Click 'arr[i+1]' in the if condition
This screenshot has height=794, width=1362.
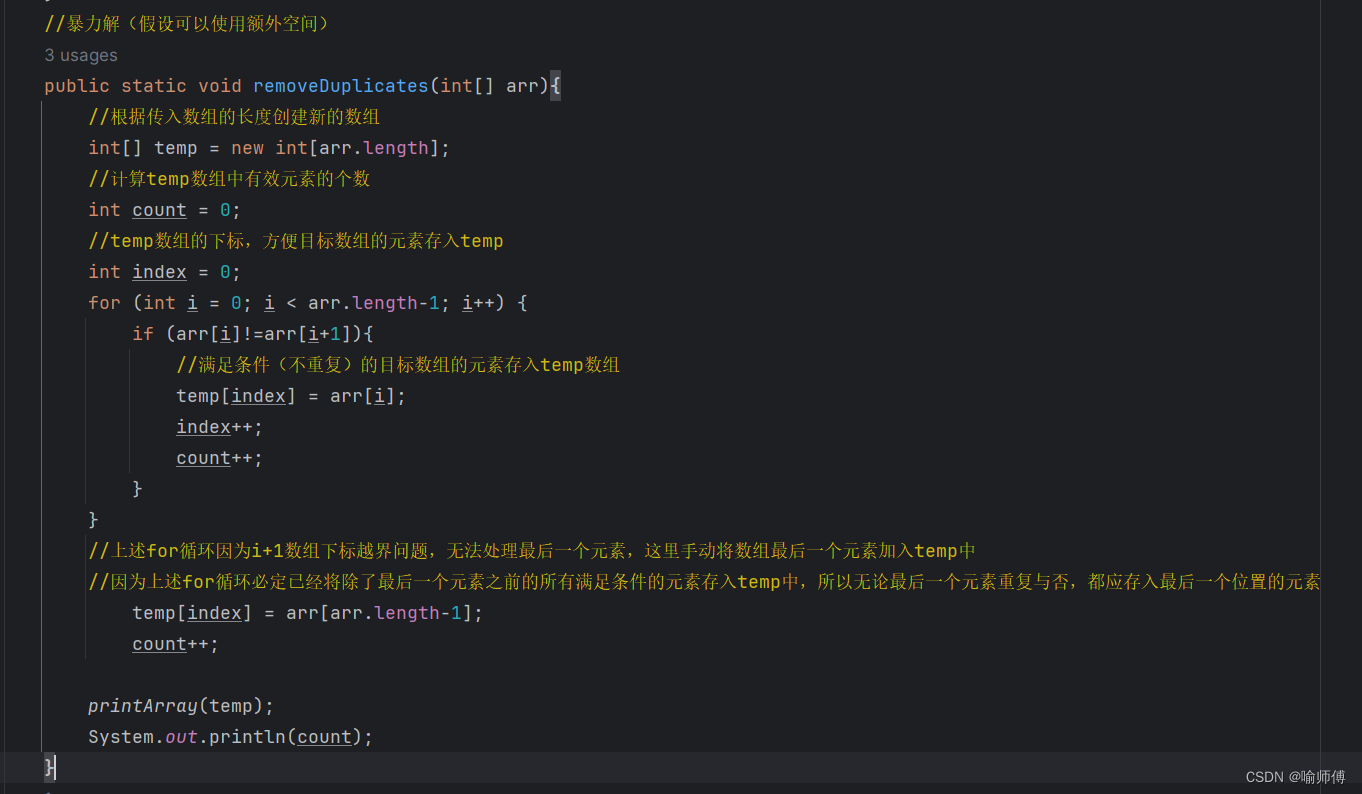[308, 334]
